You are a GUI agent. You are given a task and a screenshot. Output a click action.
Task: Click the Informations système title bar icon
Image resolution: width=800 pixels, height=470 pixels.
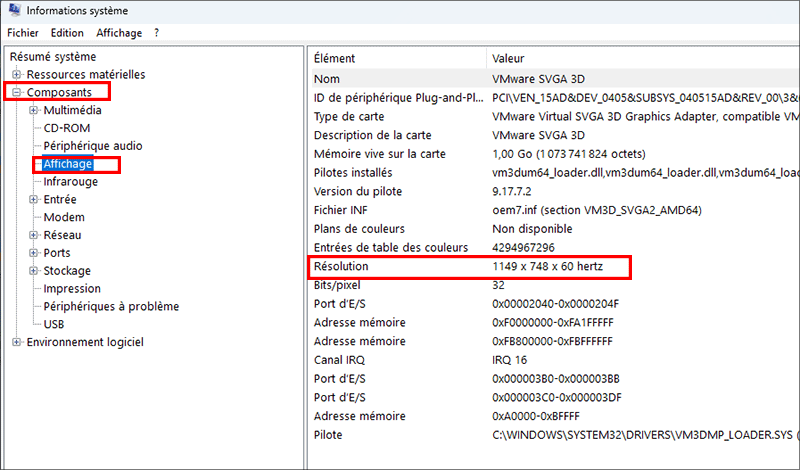pos(15,10)
